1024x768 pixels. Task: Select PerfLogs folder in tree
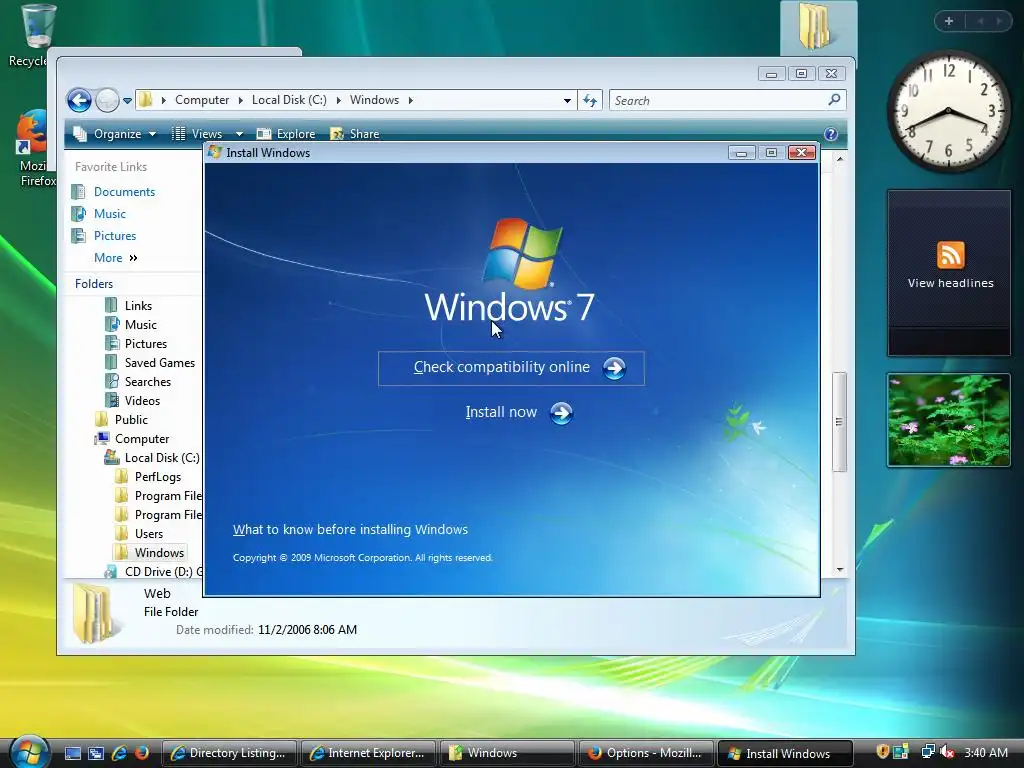click(157, 477)
